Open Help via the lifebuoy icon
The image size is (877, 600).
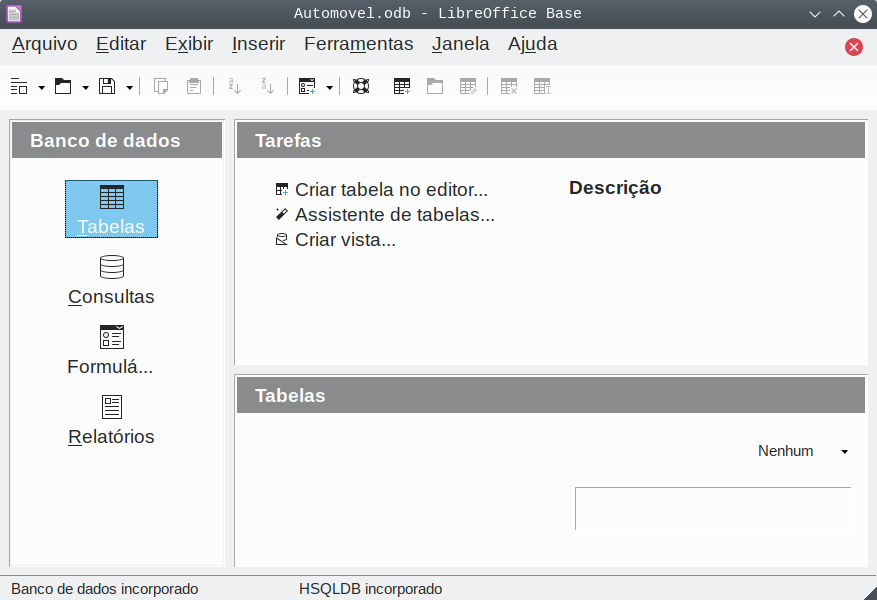(361, 87)
